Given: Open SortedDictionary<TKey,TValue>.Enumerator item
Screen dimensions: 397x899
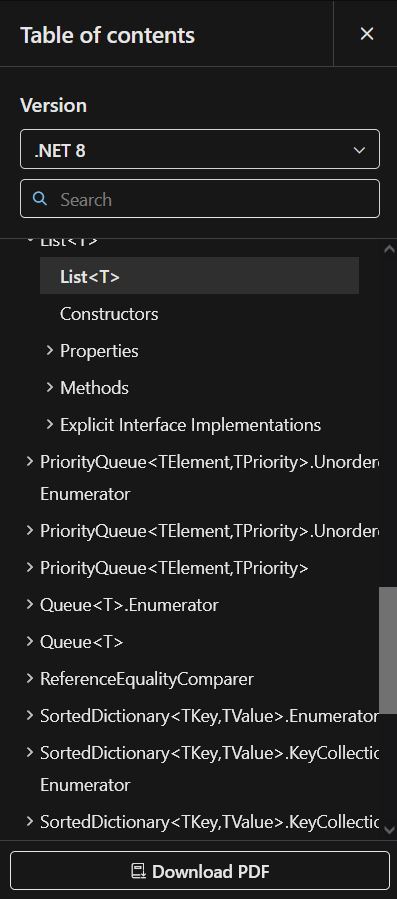Looking at the screenshot, I should pyautogui.click(x=209, y=716).
